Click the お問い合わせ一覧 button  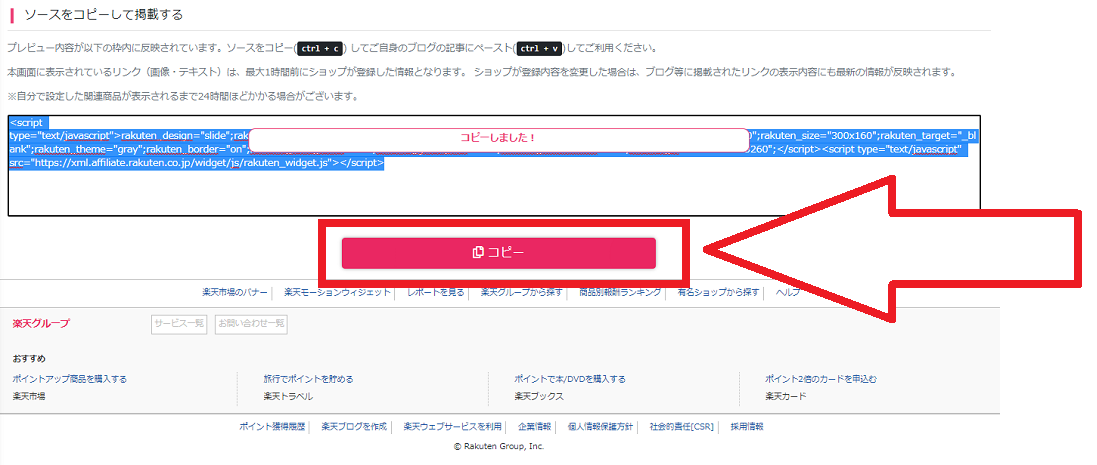point(251,324)
